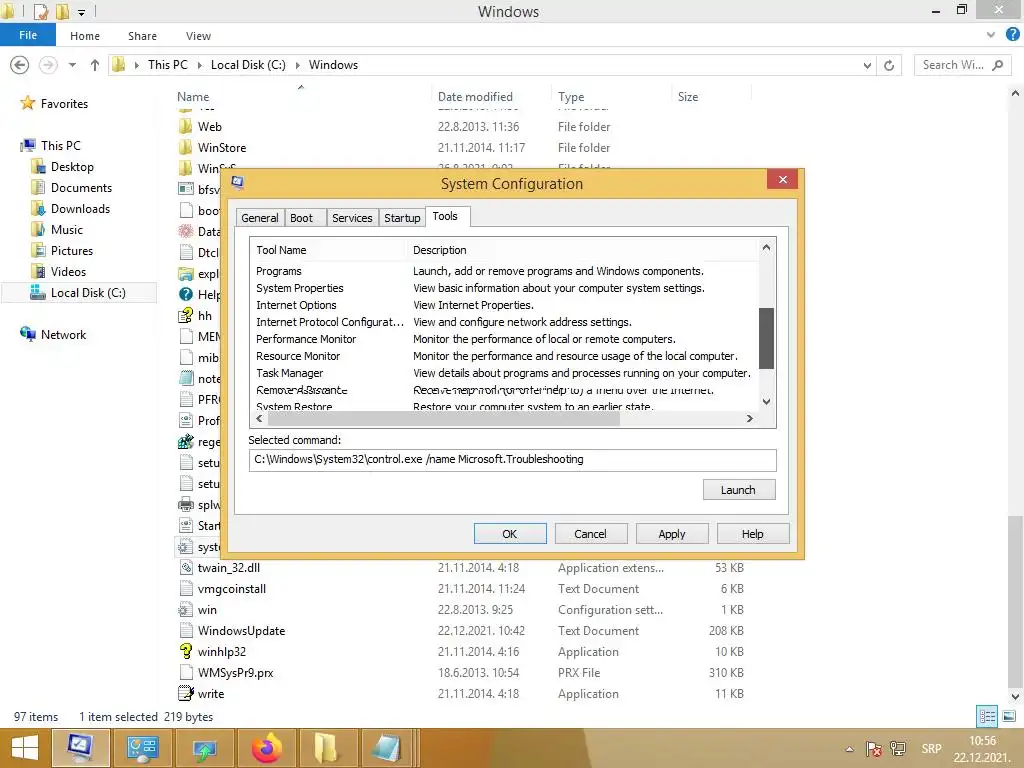Click the search magnifier icon
The height and width of the screenshot is (768, 1024).
coord(998,65)
